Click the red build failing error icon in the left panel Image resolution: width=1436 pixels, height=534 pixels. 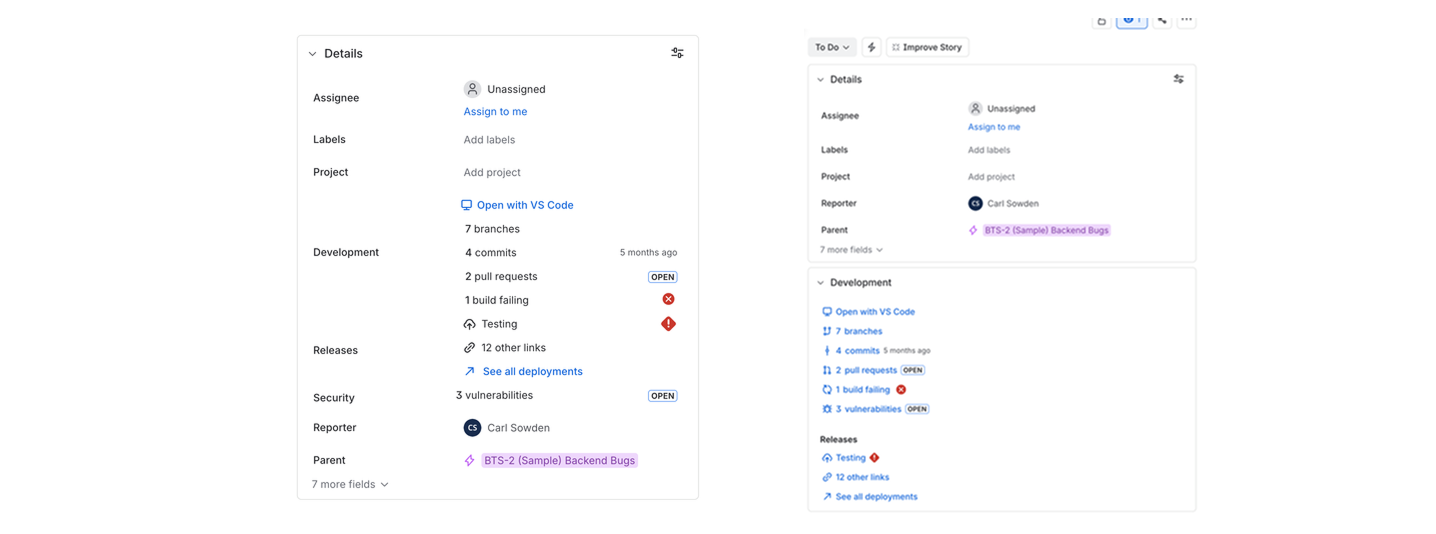pos(668,299)
